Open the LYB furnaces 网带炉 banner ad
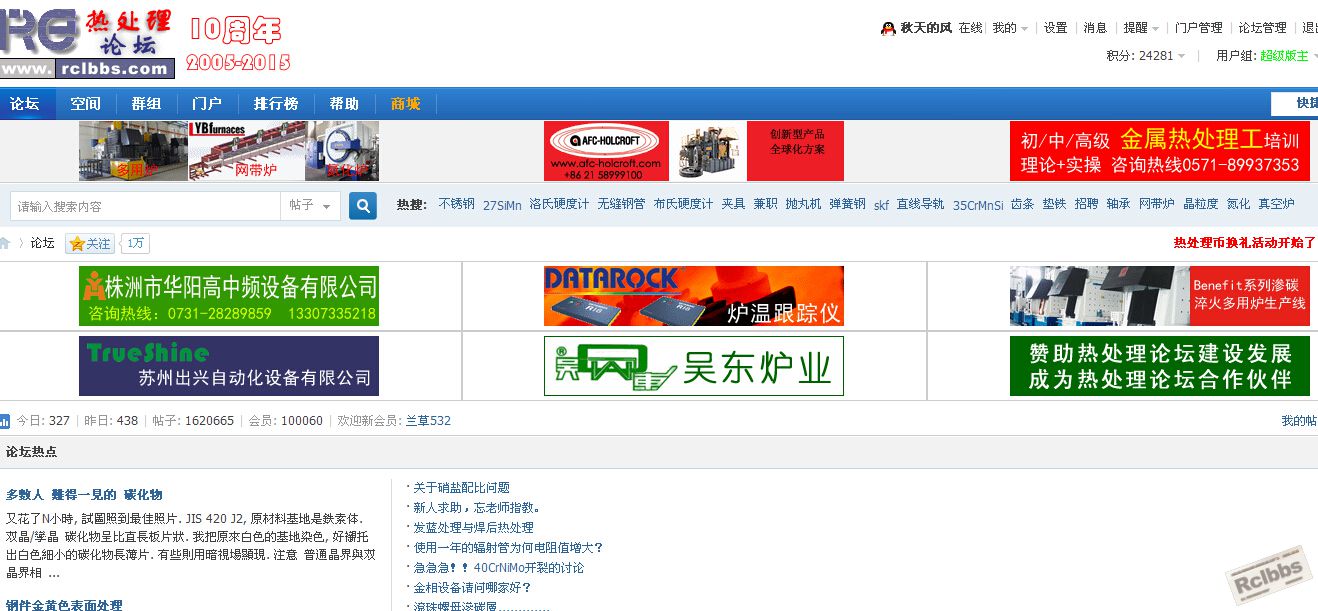 [229, 151]
